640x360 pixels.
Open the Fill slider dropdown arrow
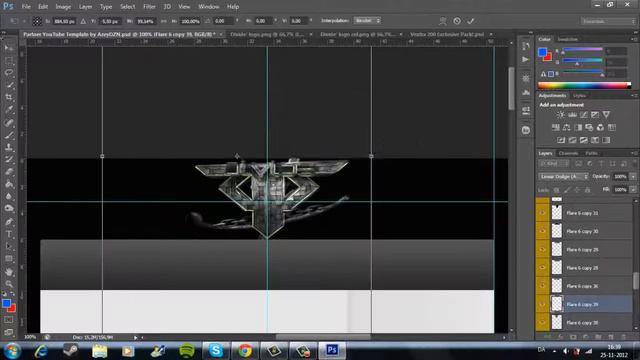click(x=633, y=190)
